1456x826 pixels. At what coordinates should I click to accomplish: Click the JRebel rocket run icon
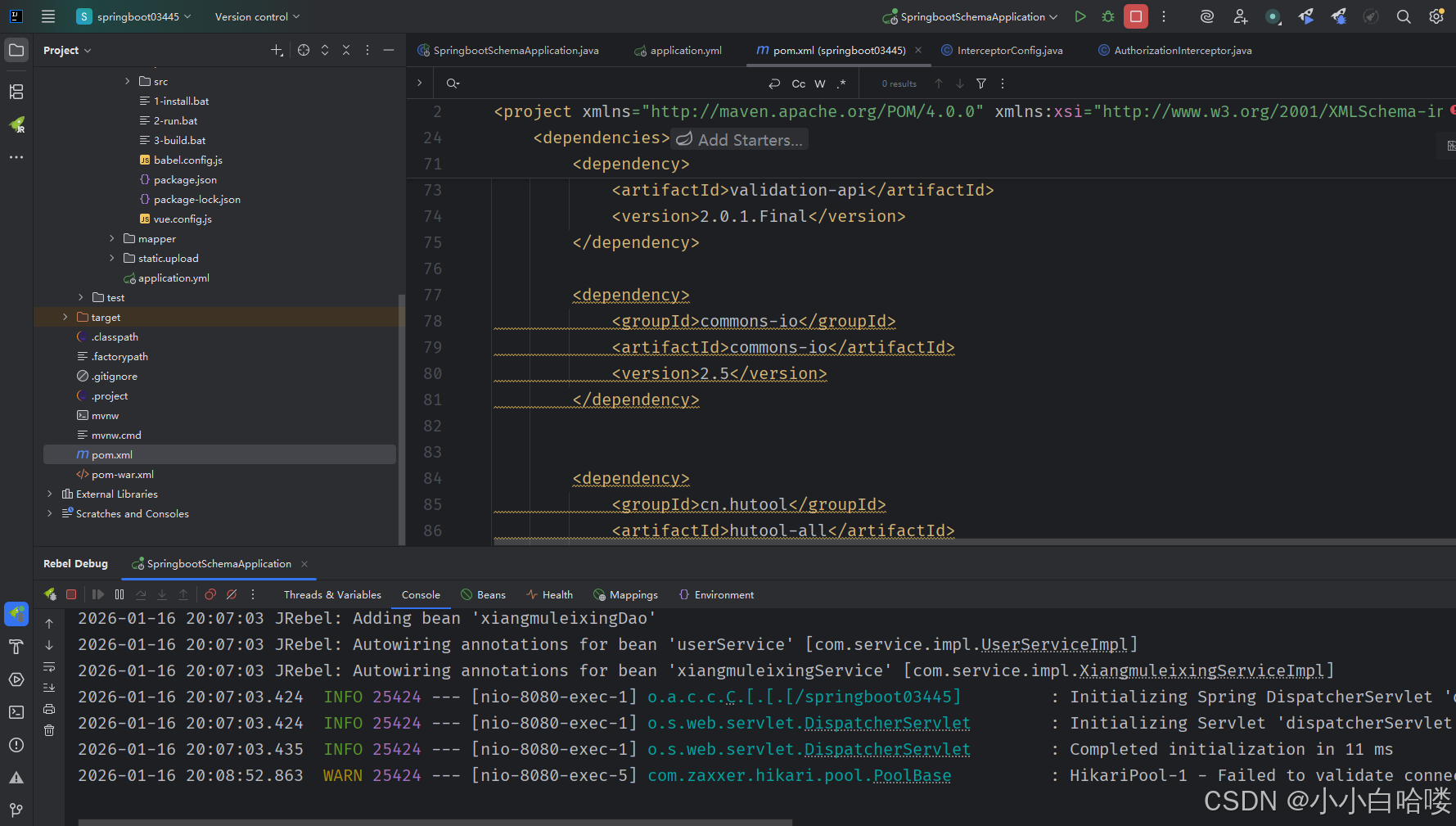pos(1306,16)
